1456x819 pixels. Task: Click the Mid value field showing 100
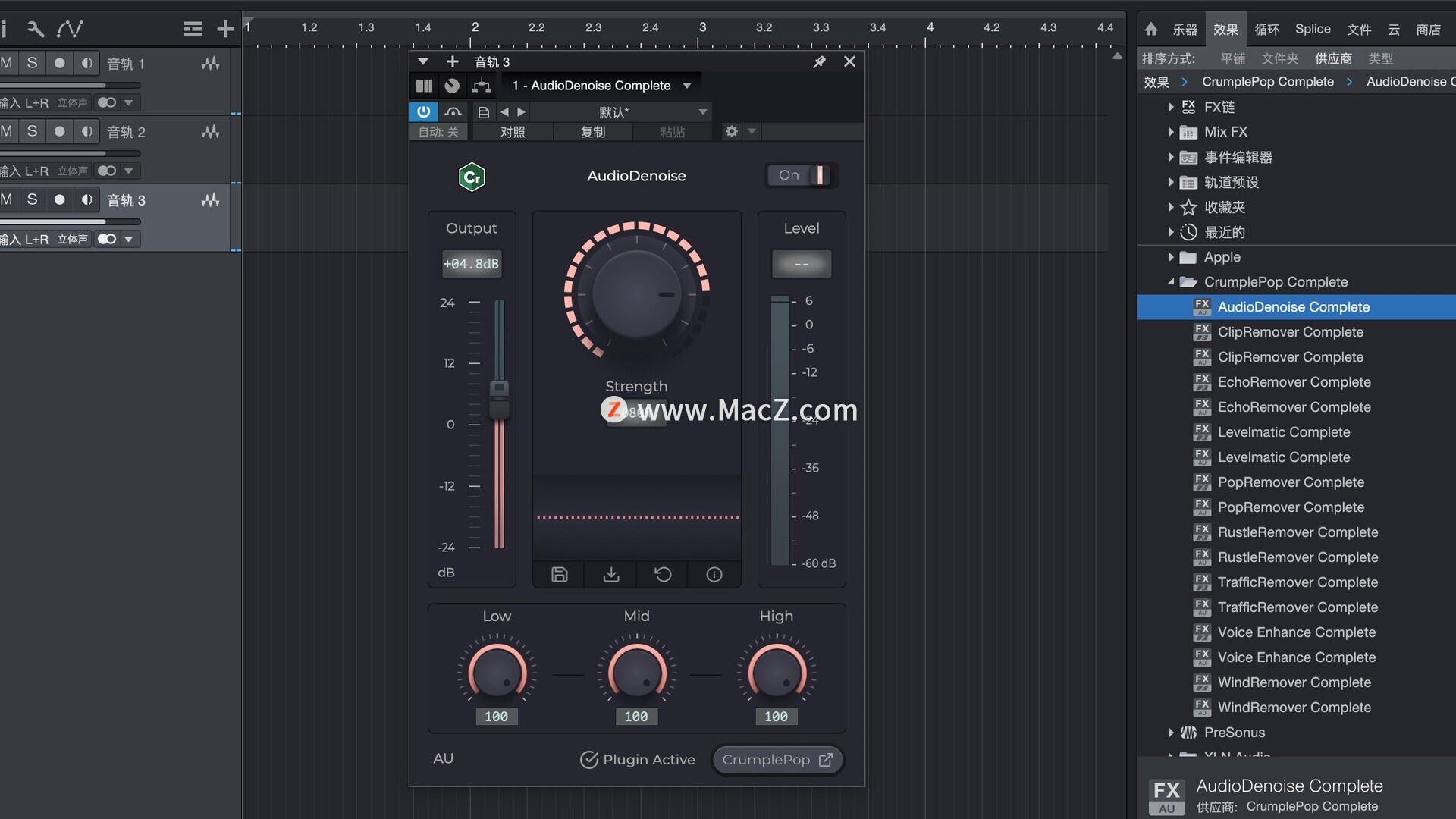point(636,717)
